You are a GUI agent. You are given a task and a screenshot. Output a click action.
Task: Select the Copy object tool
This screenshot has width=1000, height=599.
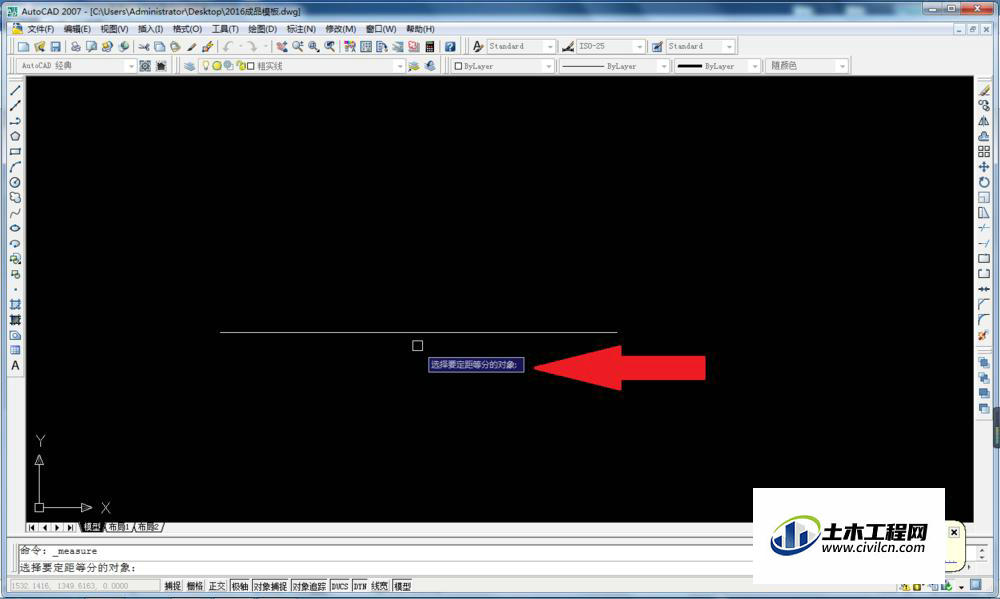[984, 105]
